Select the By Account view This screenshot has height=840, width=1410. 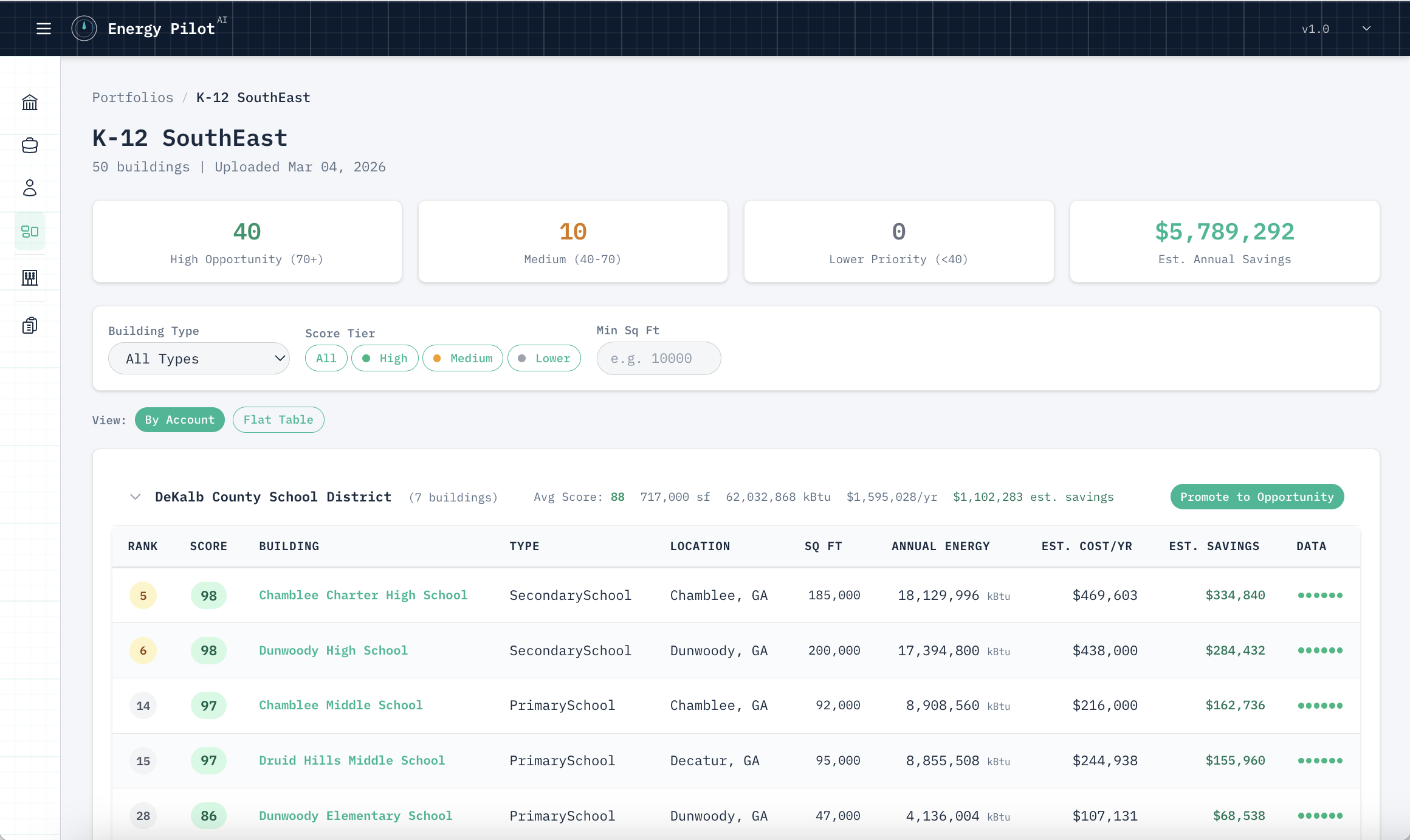point(179,419)
